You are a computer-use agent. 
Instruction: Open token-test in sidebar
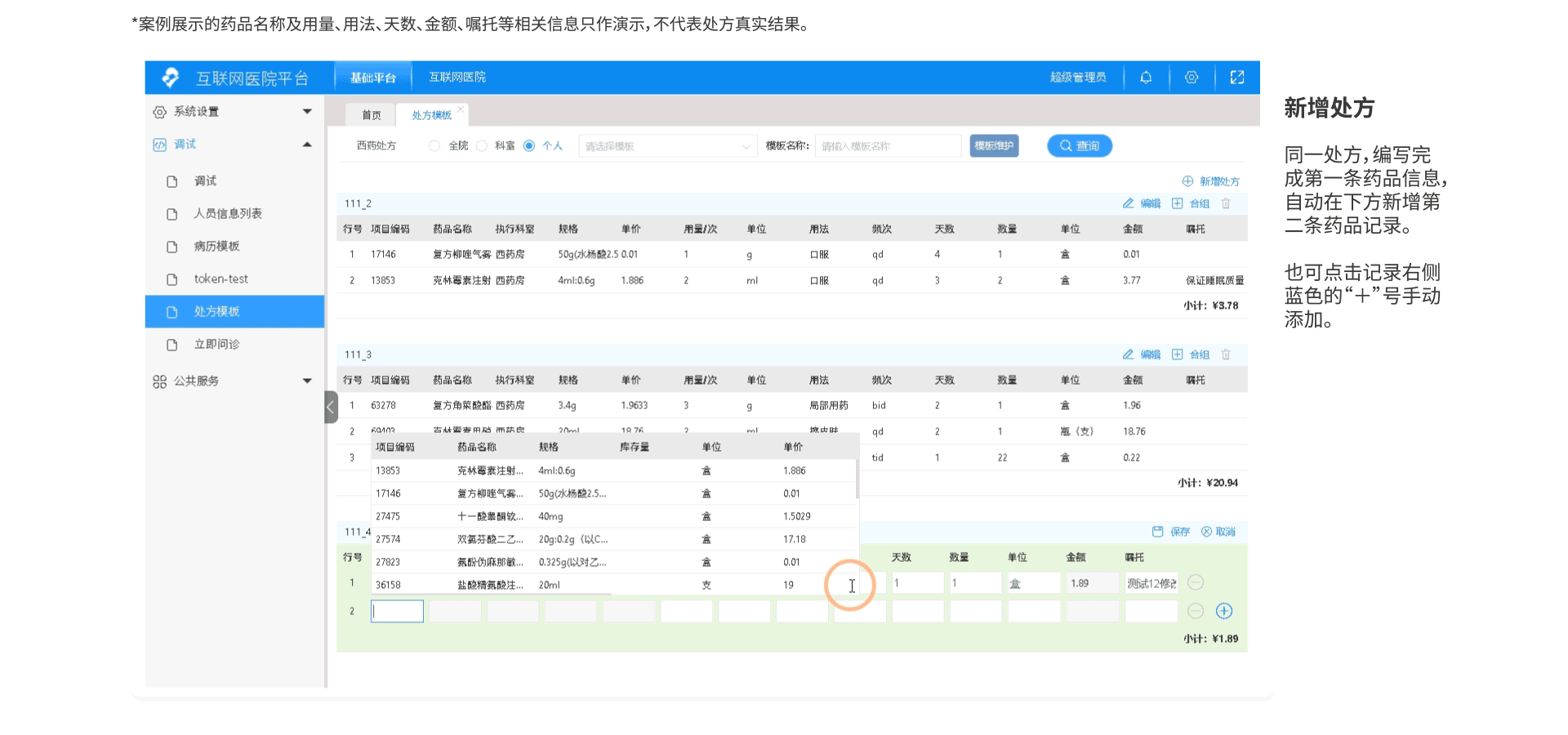234,278
